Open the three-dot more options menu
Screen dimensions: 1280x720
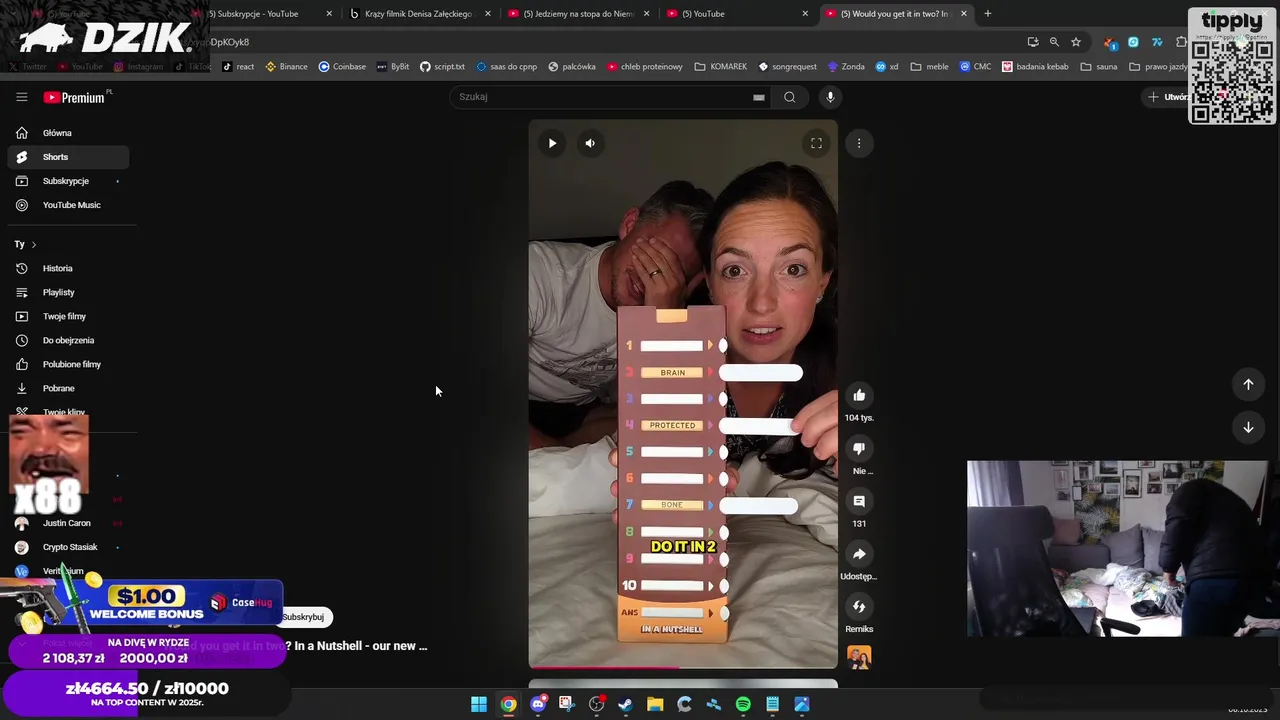pyautogui.click(x=859, y=143)
